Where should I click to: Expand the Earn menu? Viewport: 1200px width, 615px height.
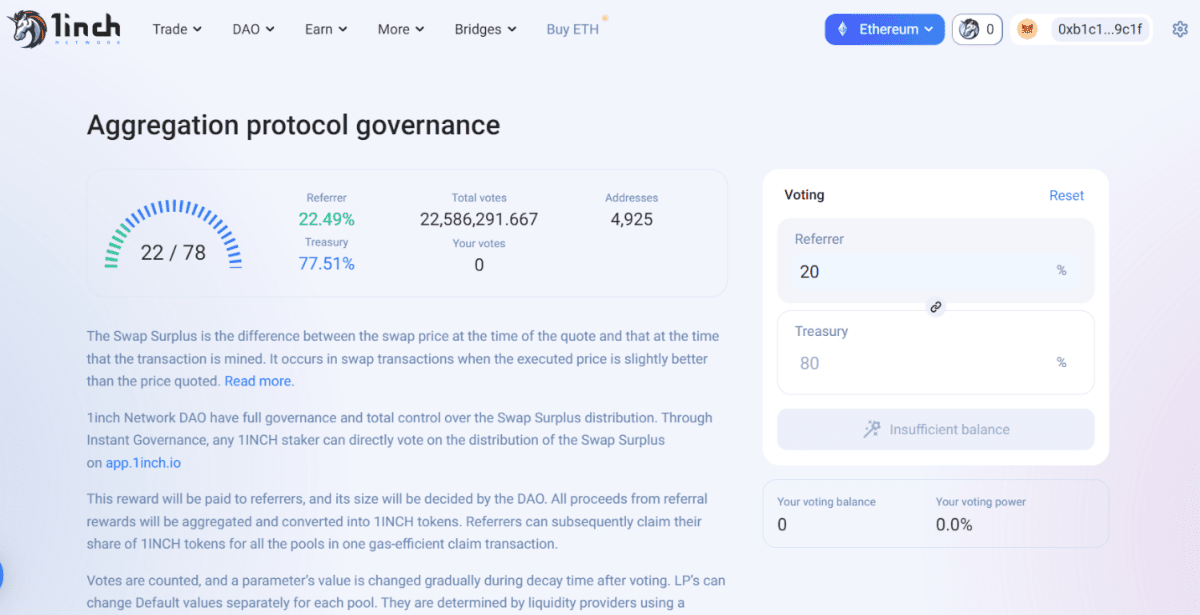pos(326,29)
